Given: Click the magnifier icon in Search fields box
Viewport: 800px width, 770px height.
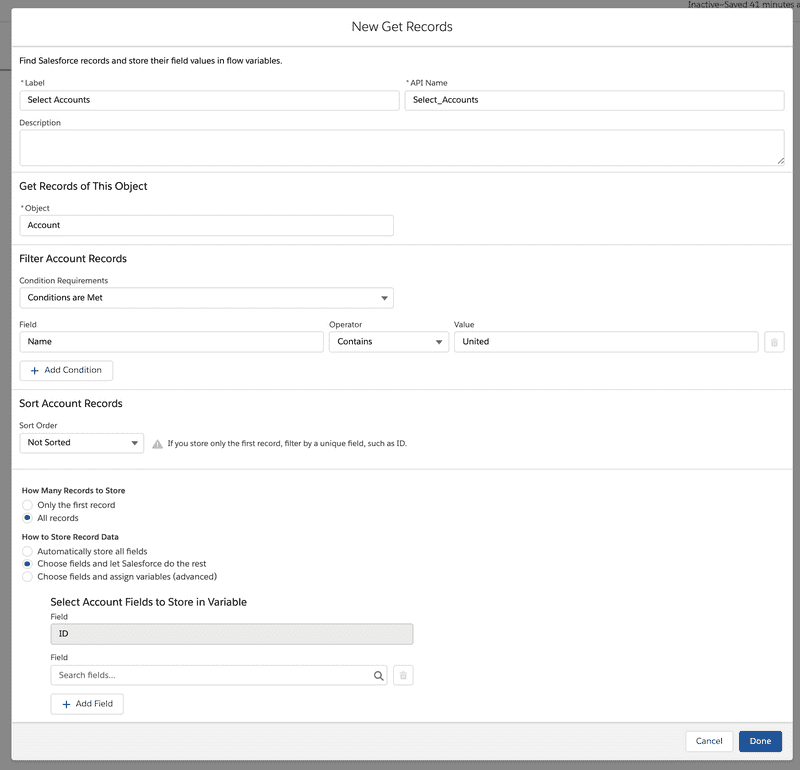Looking at the screenshot, I should [x=378, y=675].
